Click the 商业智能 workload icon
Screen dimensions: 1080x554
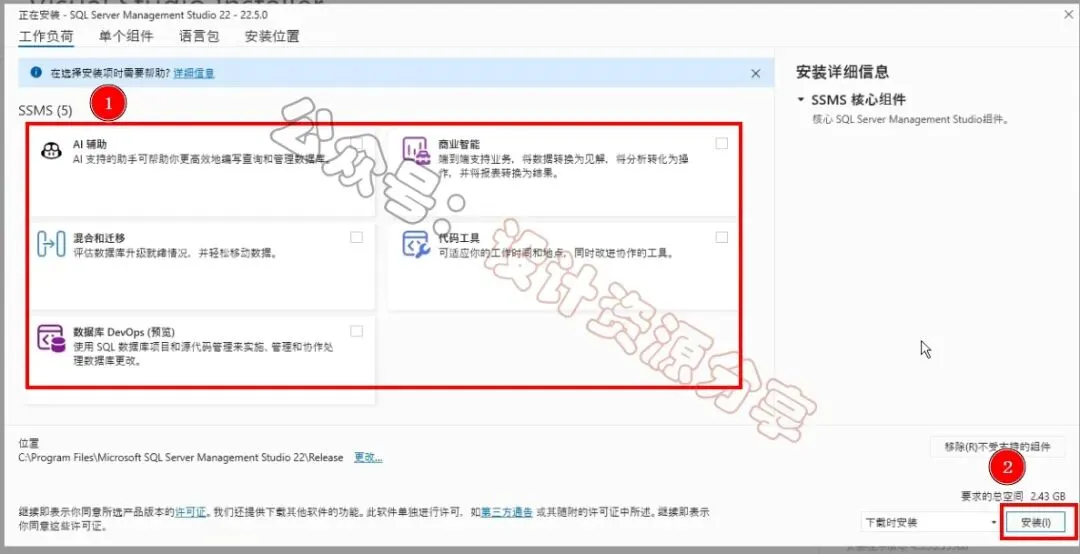[416, 151]
